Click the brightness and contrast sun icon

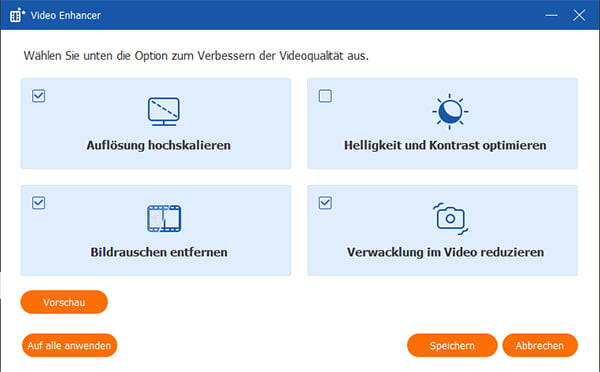coord(450,111)
